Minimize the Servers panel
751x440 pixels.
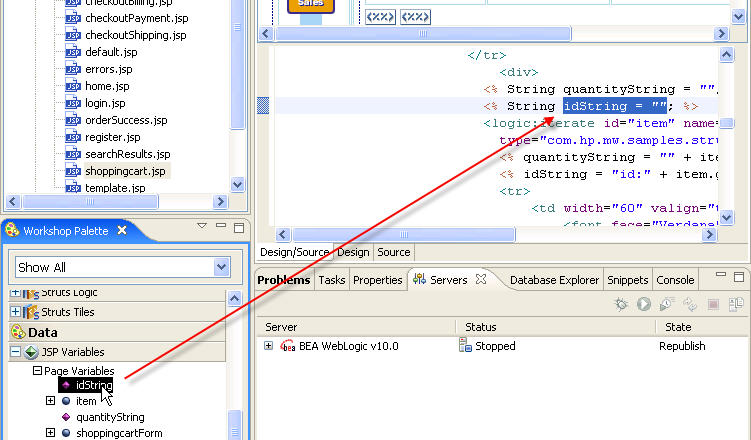[721, 274]
